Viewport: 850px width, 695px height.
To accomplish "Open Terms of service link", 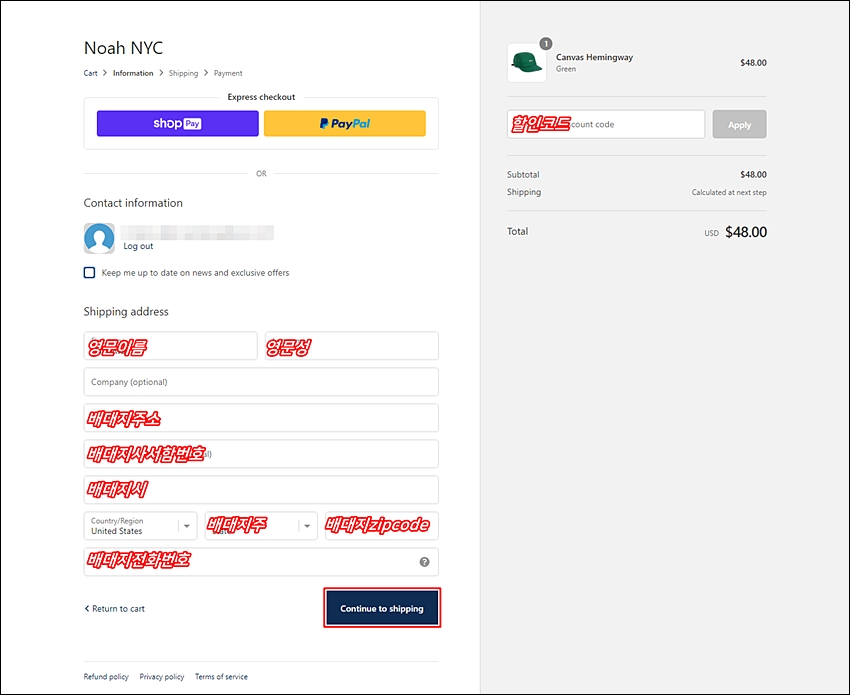I will click(221, 677).
